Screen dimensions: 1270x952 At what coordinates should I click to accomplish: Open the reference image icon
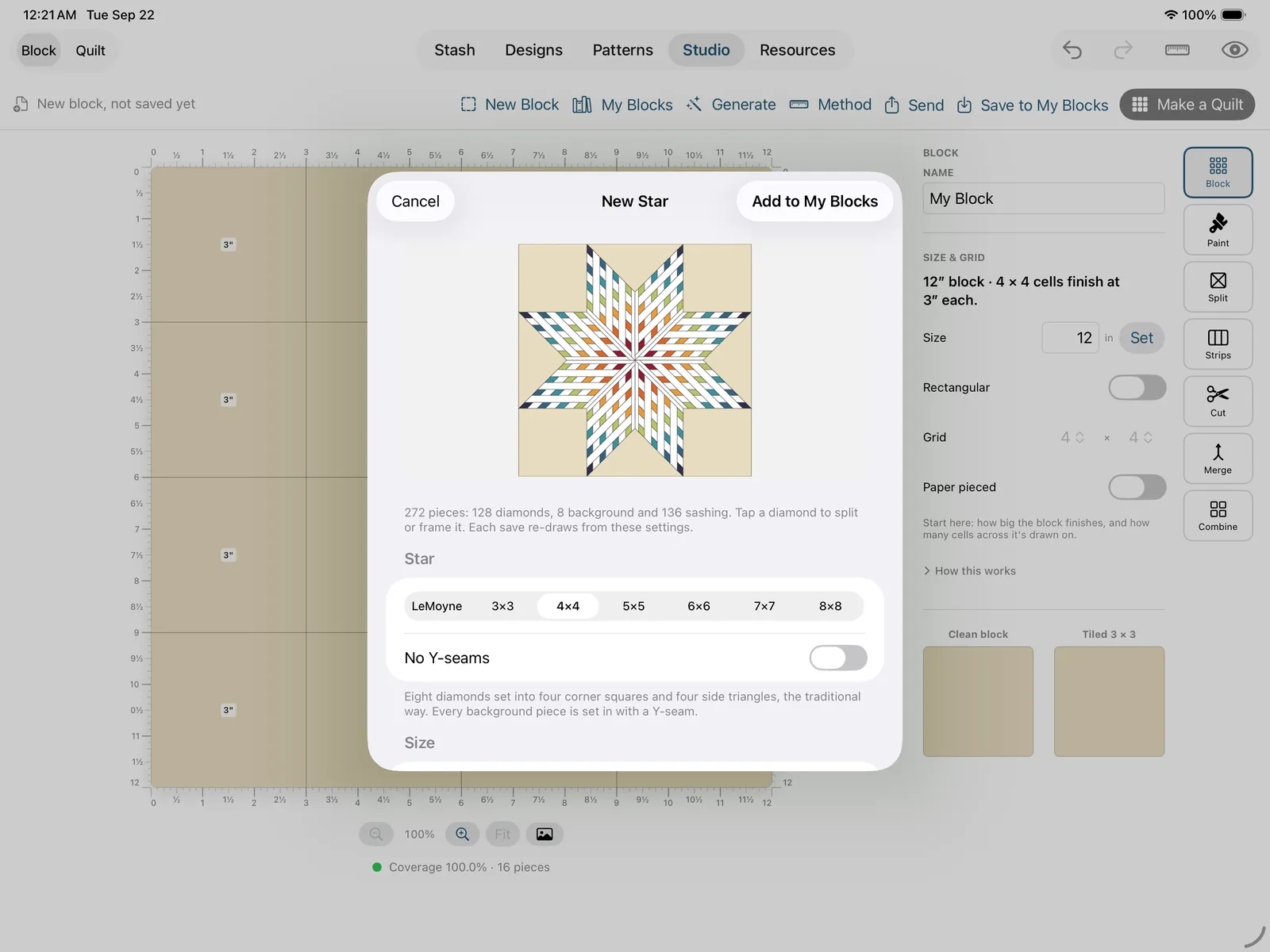(x=545, y=834)
